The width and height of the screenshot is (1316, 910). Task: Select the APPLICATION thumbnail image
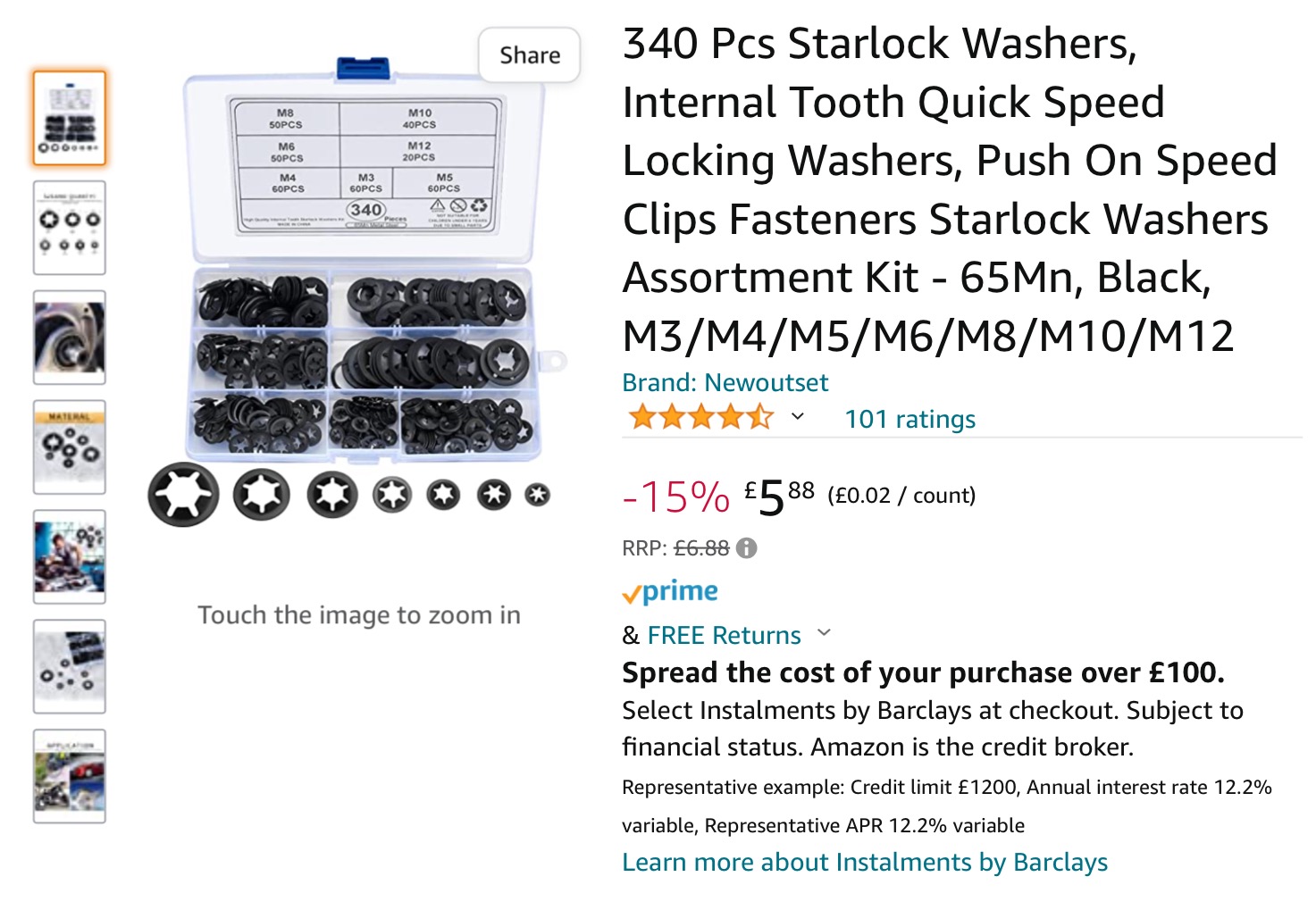point(70,776)
